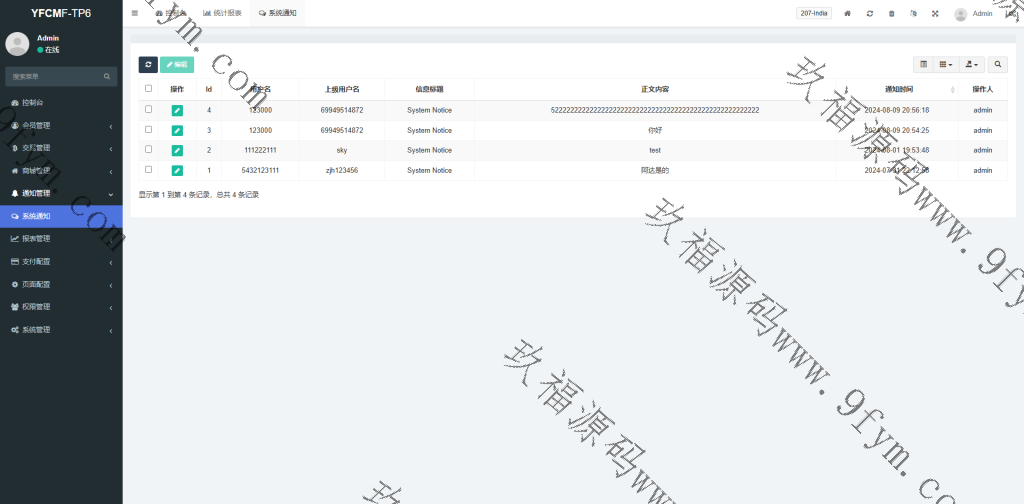1024x504 pixels.
Task: Tick the checkbox for row Id 2
Action: (x=149, y=150)
